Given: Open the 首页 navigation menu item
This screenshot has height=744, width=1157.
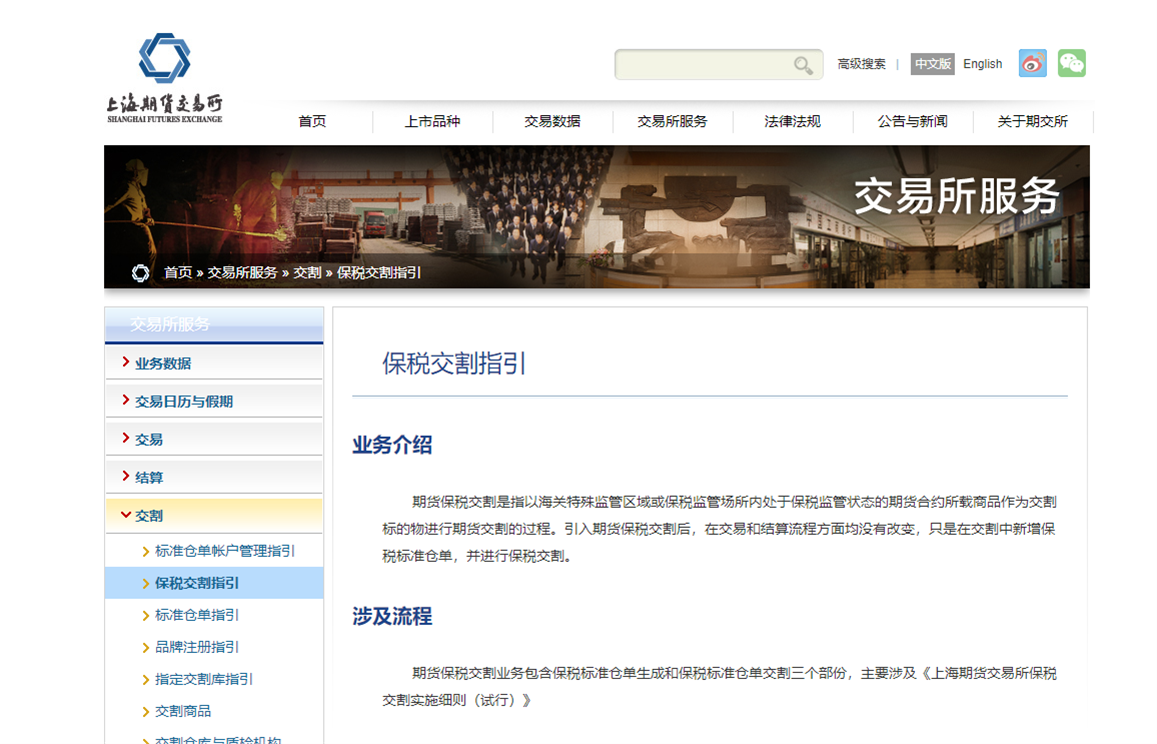Looking at the screenshot, I should point(312,121).
